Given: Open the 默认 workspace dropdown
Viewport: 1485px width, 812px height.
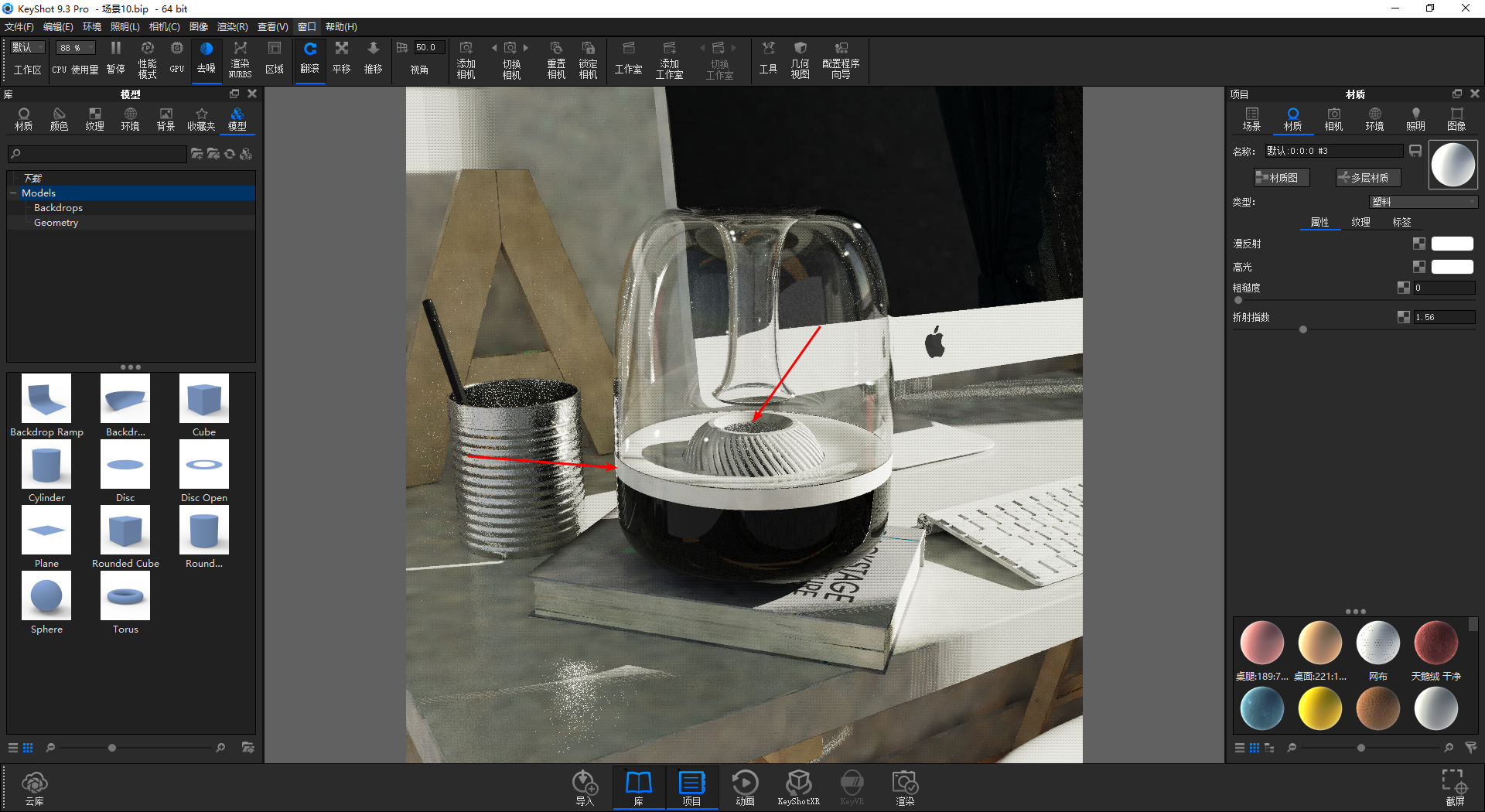Looking at the screenshot, I should [28, 48].
